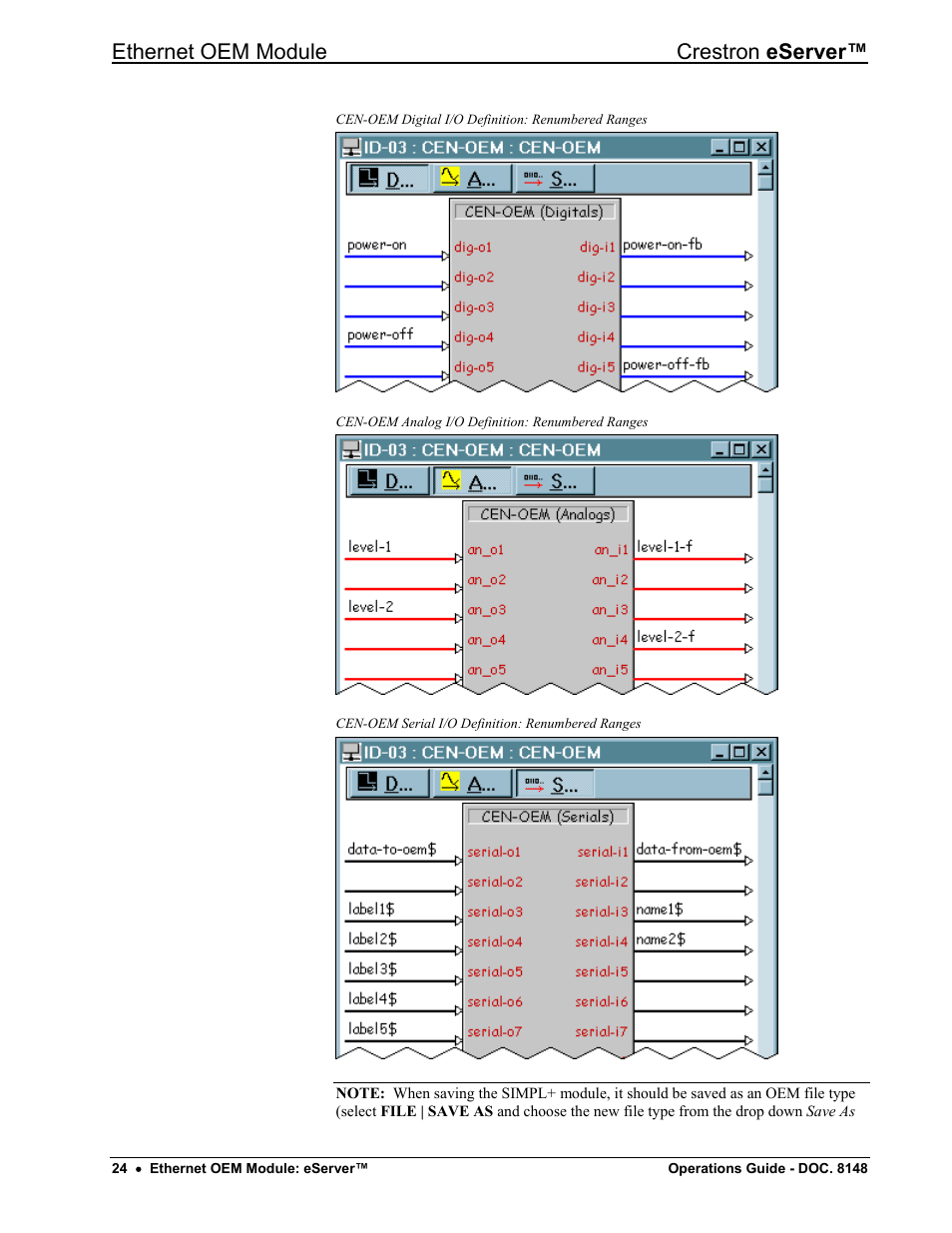Click the power-on-fb output signal
Viewport: 952px width, 1233px height.
(663, 245)
